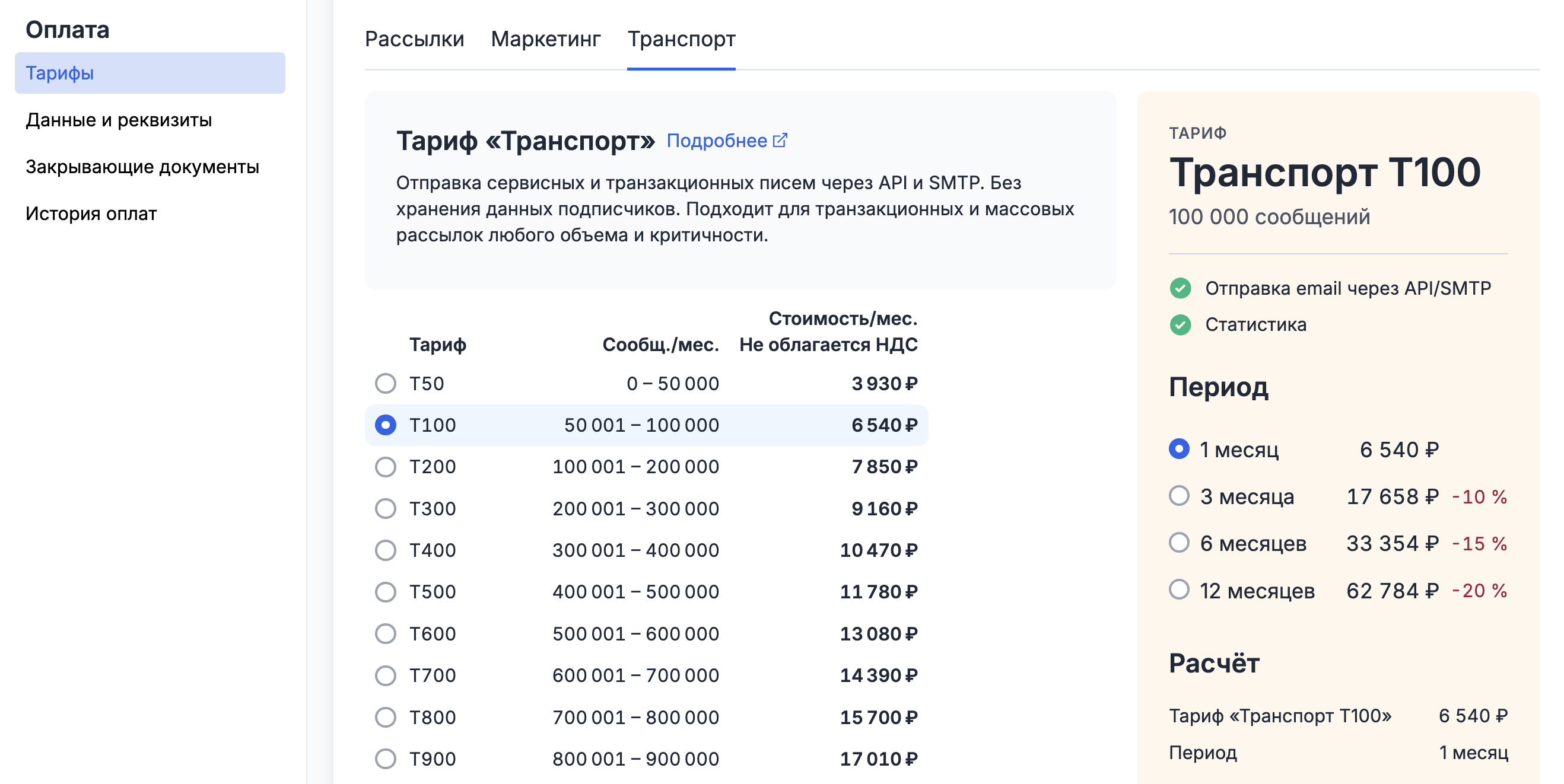Open the Подробнее link
Image resolution: width=1564 pixels, height=784 pixels.
pos(717,139)
